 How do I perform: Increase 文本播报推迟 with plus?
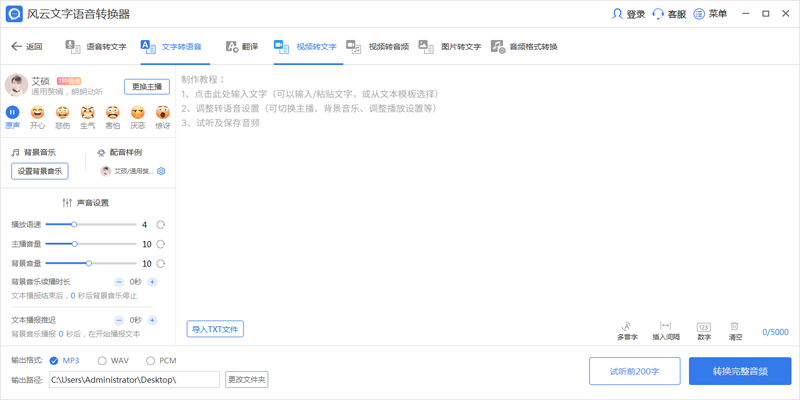(x=152, y=320)
